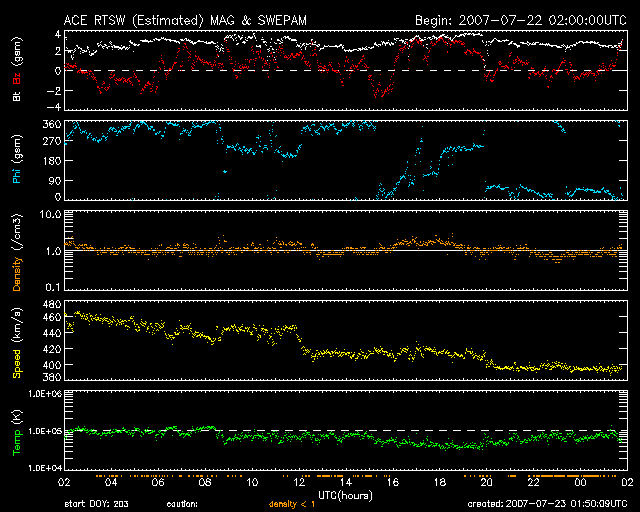The height and width of the screenshot is (512, 640).
Task: Click the '12' hour tick label
Action: click(x=299, y=482)
